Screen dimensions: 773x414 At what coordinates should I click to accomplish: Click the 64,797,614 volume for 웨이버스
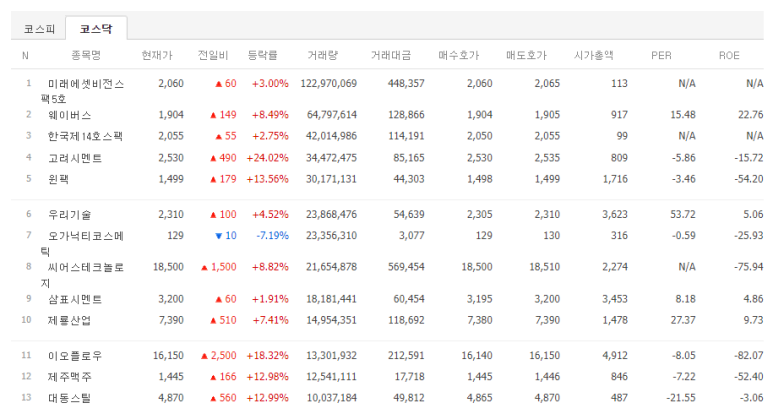(332, 115)
